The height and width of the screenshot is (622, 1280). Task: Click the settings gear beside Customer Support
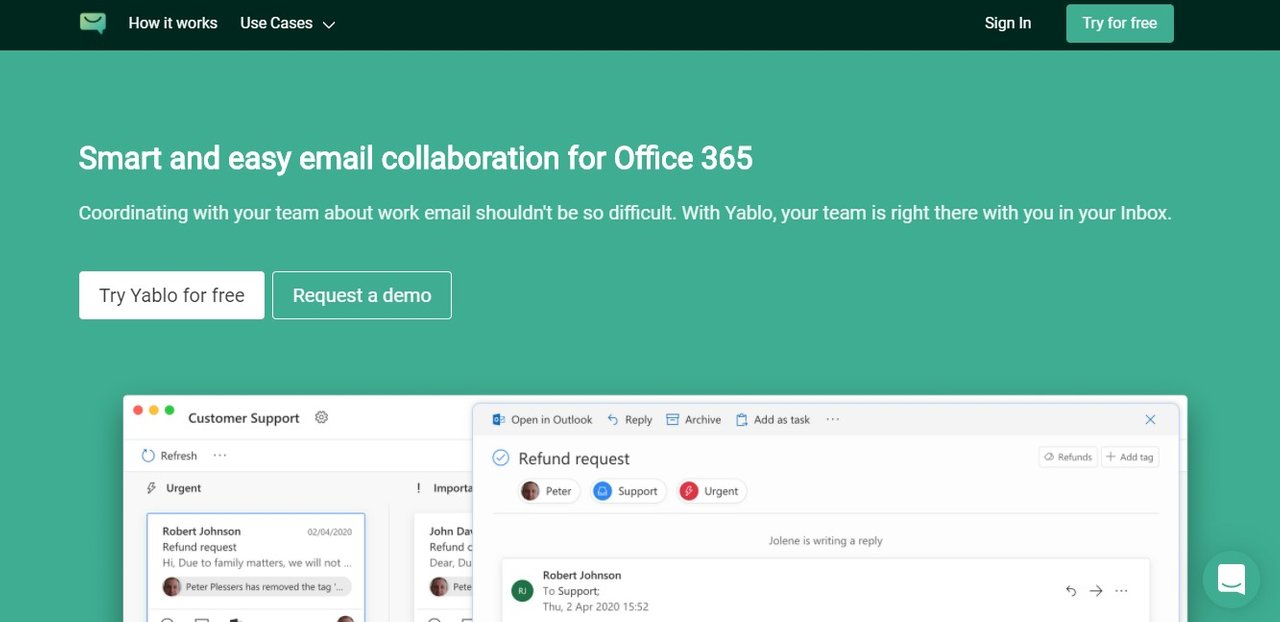(x=321, y=418)
